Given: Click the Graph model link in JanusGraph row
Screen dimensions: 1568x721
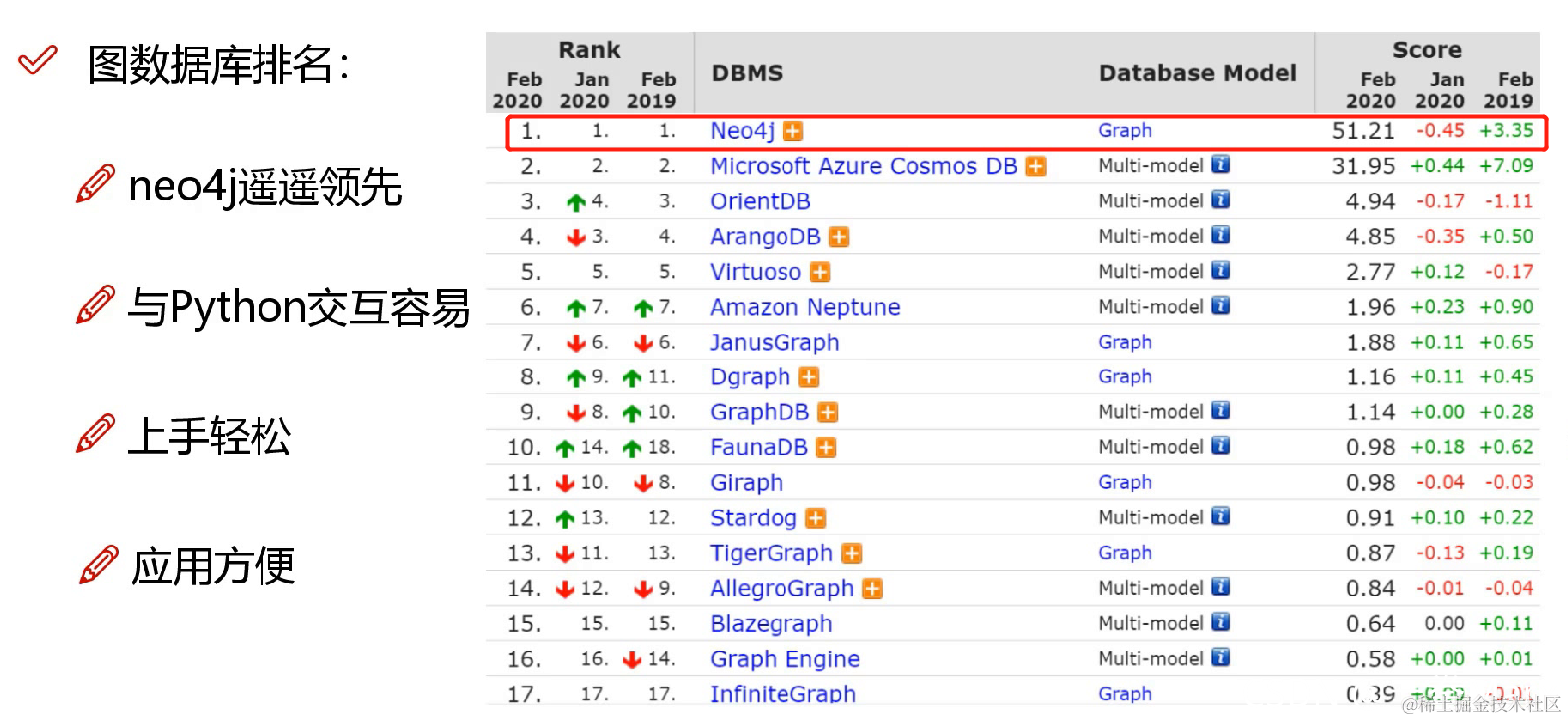Looking at the screenshot, I should tap(1125, 343).
